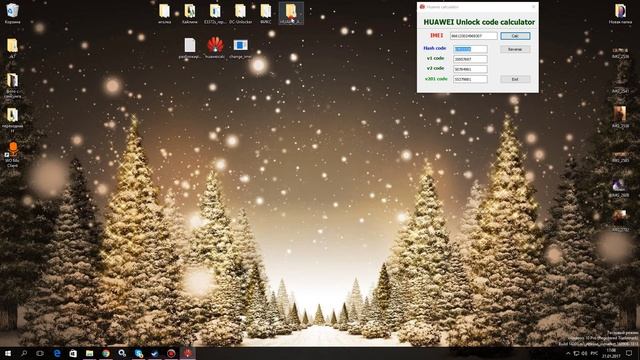
Task: Open Skype from the taskbar
Action: pos(138,353)
